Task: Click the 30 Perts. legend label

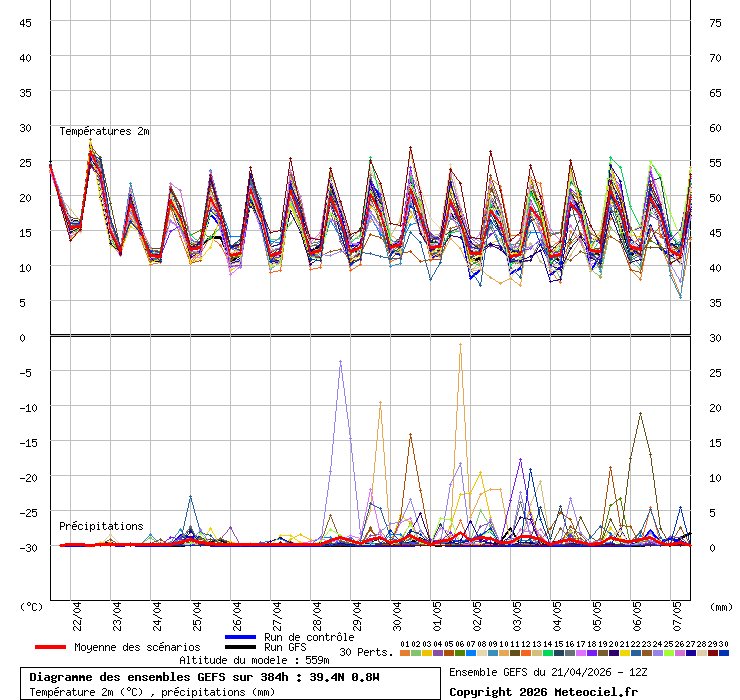Action: 365,652
